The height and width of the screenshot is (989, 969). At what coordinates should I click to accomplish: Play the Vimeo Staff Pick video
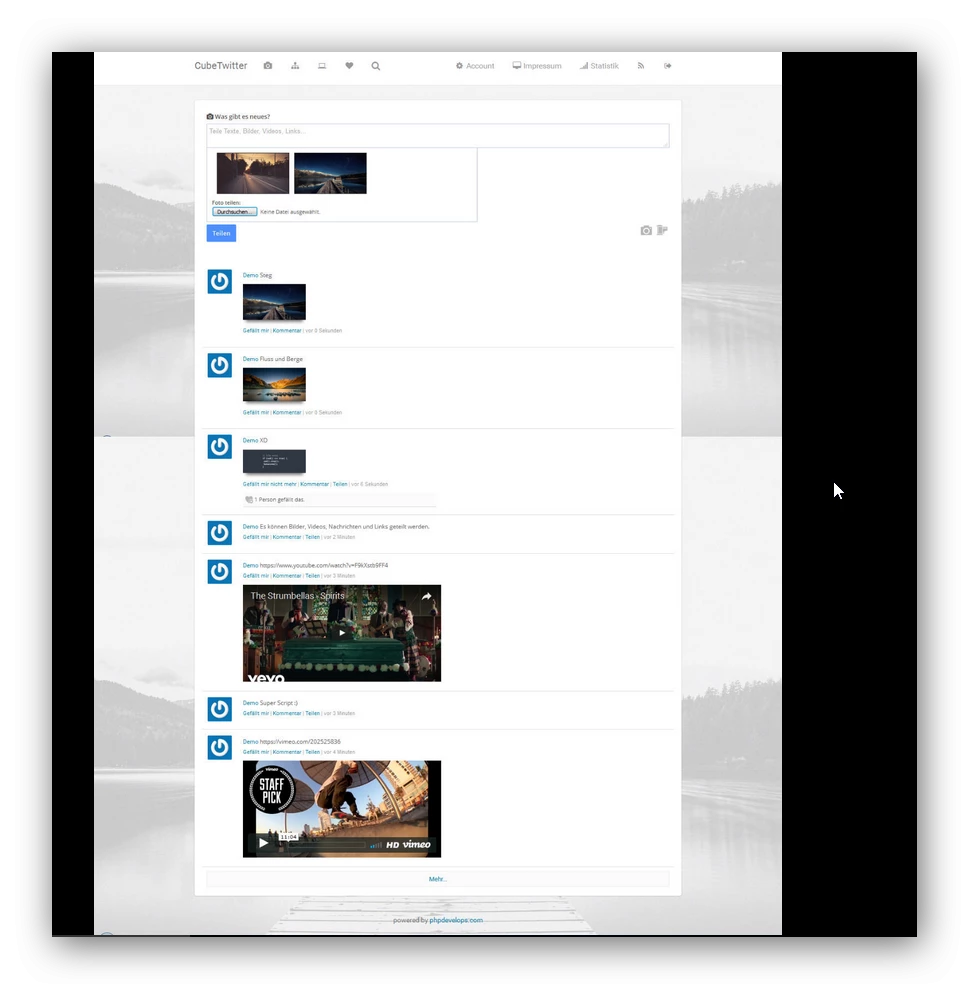(264, 843)
